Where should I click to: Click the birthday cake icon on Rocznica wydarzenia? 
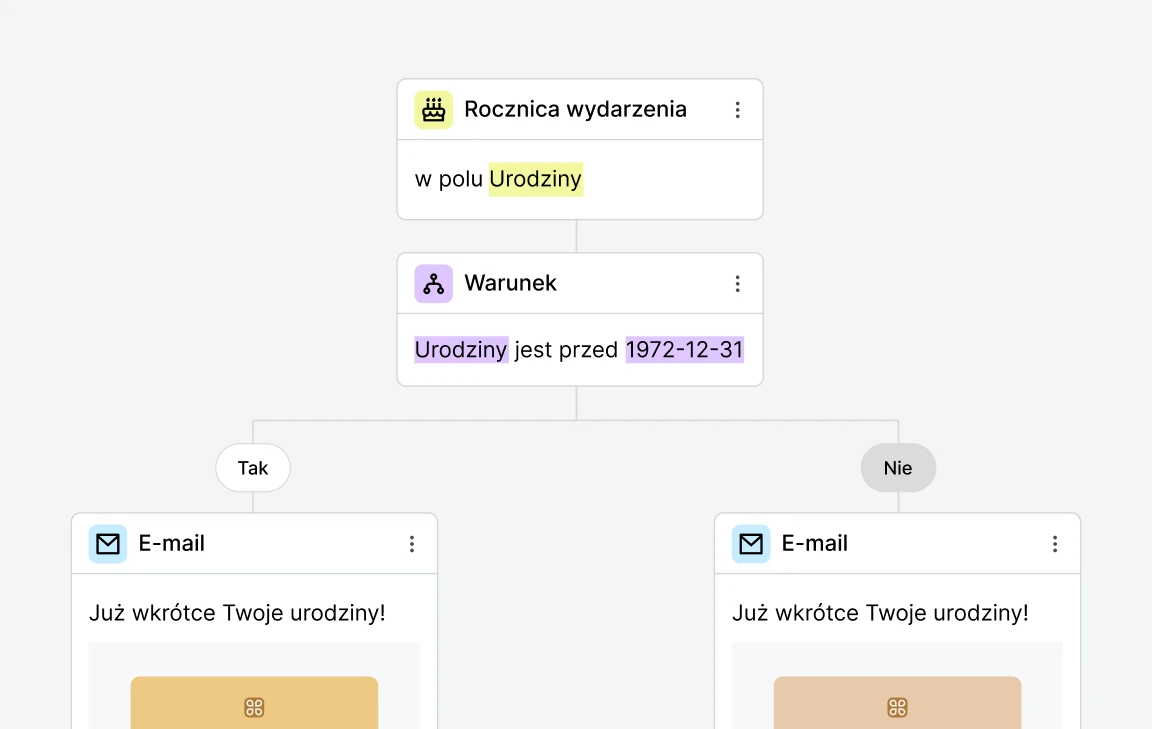(433, 109)
